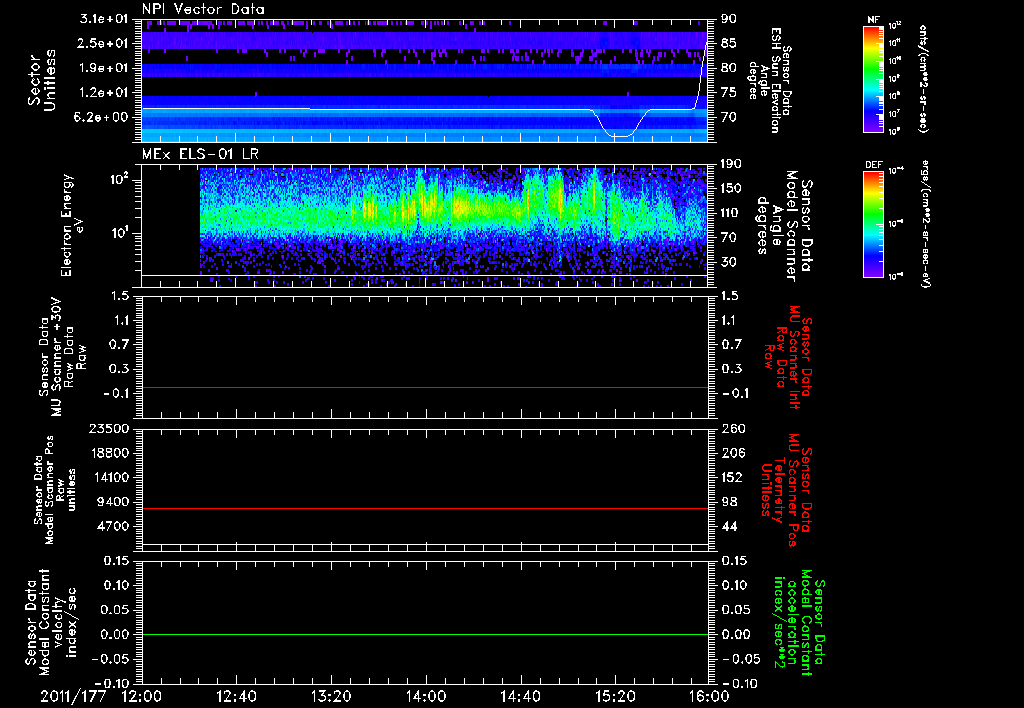Click the '14100' scanner position tick label

coord(109,477)
